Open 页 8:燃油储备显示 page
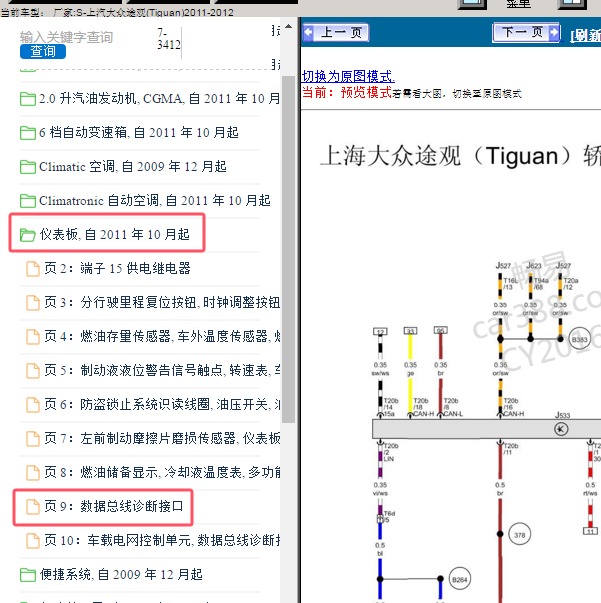601x603 pixels. 162,472
